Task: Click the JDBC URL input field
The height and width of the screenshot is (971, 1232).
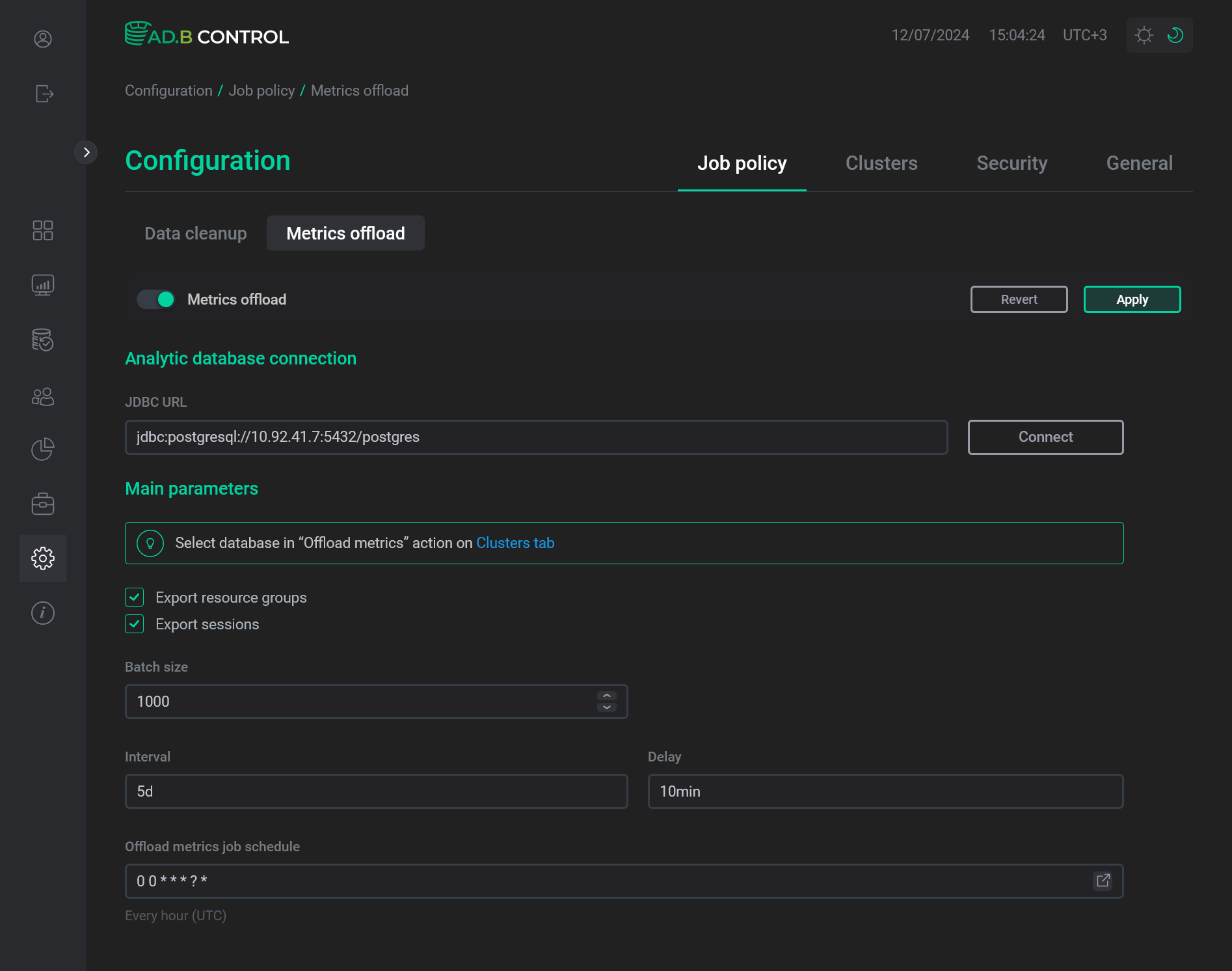Action: point(536,437)
